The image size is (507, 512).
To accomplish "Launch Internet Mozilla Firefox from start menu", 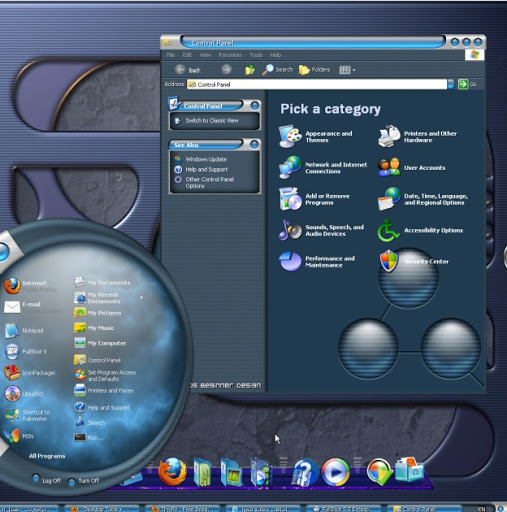I will click(x=31, y=286).
